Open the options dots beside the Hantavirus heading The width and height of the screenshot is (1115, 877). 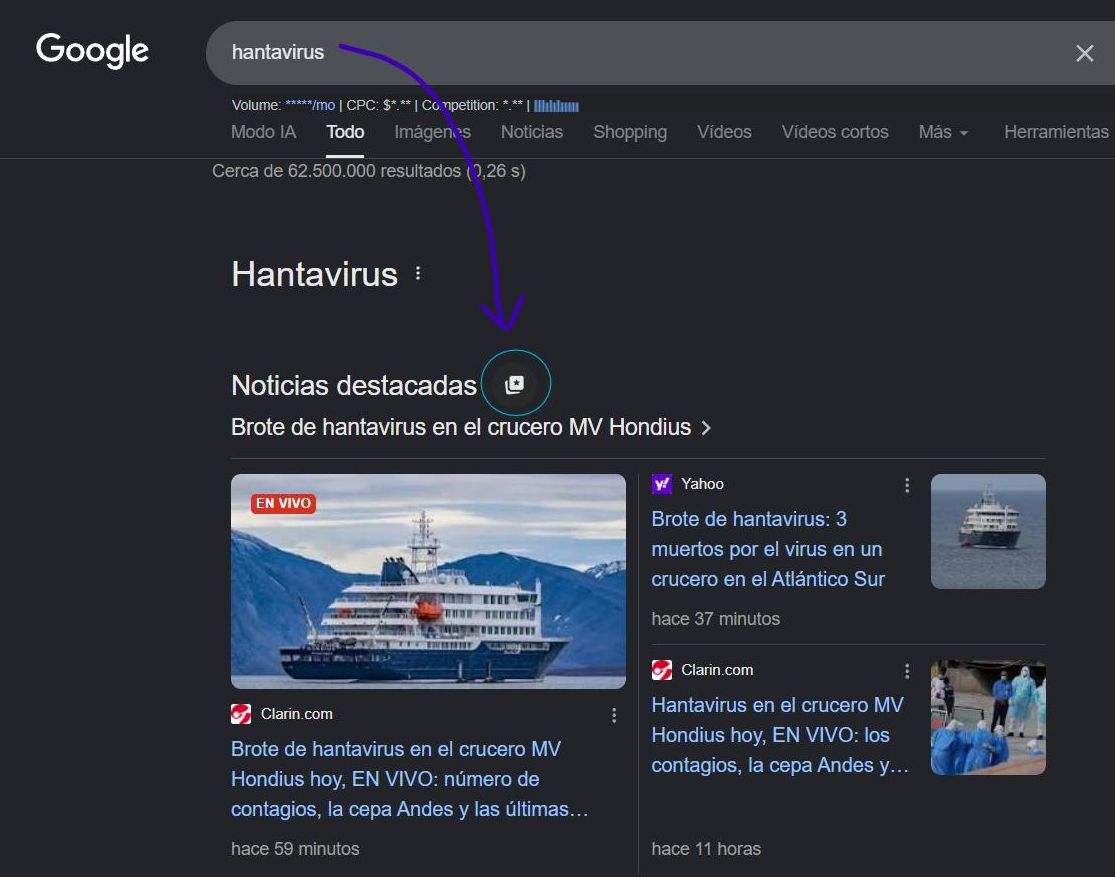[418, 274]
